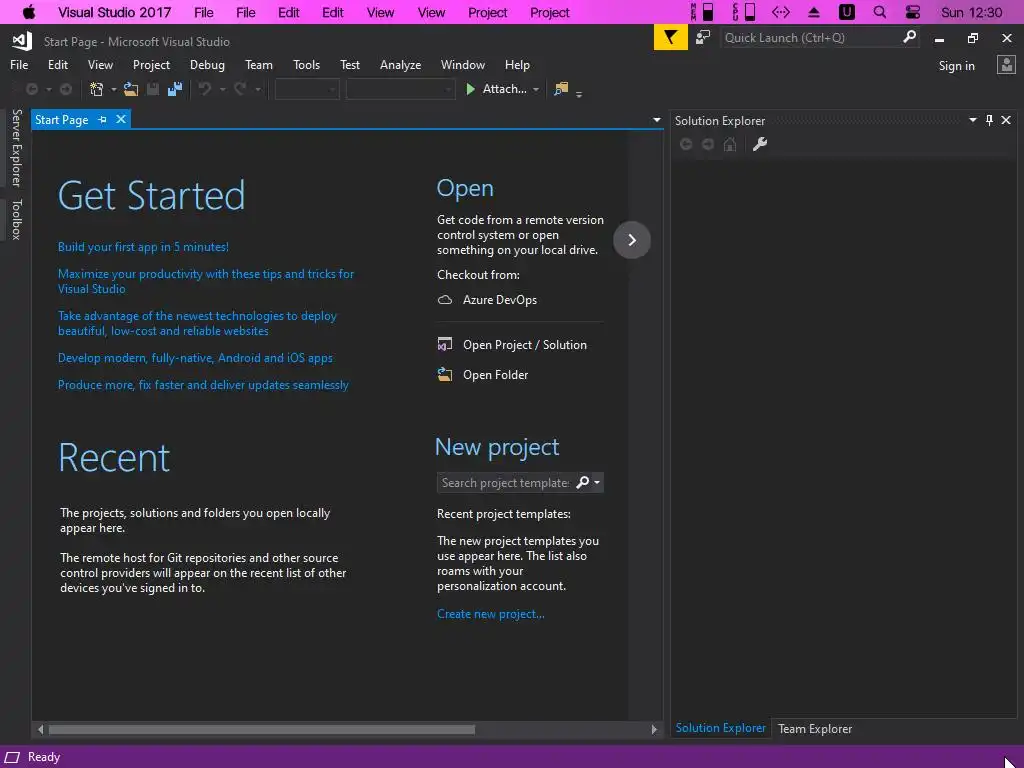Image resolution: width=1024 pixels, height=768 pixels.
Task: Click the Send Feedback icon
Action: pos(703,37)
